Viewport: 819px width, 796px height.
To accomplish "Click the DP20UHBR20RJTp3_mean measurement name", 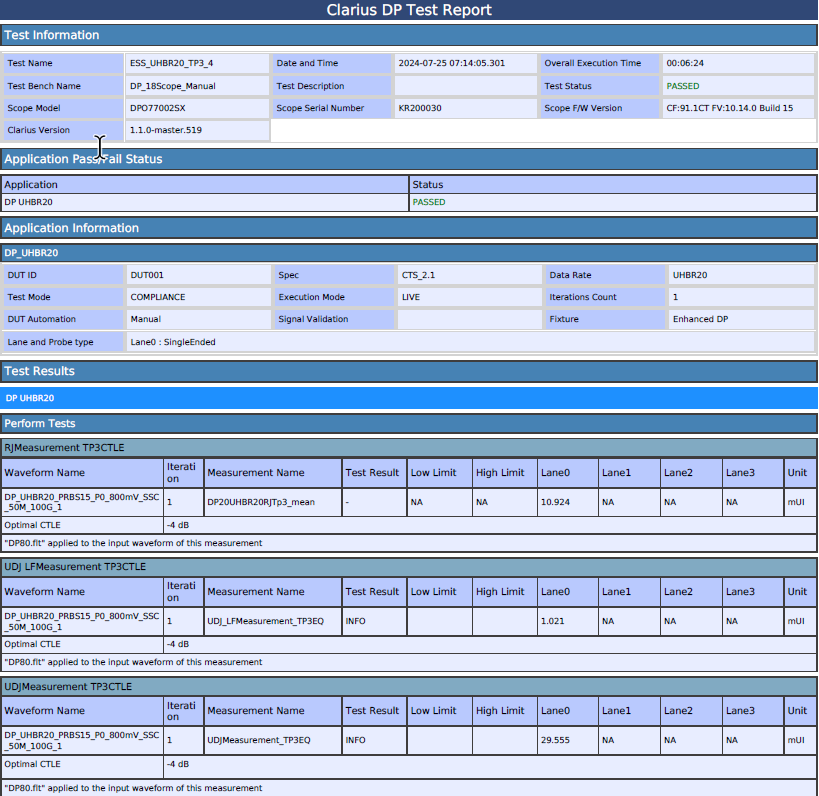I will (x=261, y=502).
